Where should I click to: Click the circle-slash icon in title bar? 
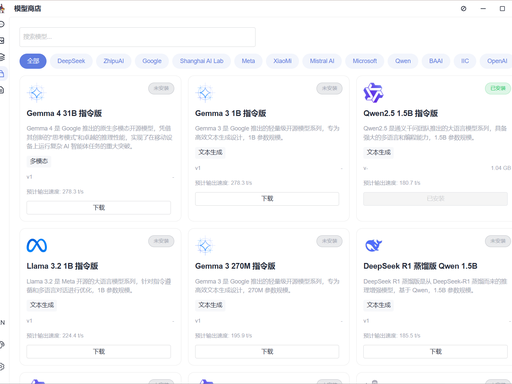tap(463, 9)
